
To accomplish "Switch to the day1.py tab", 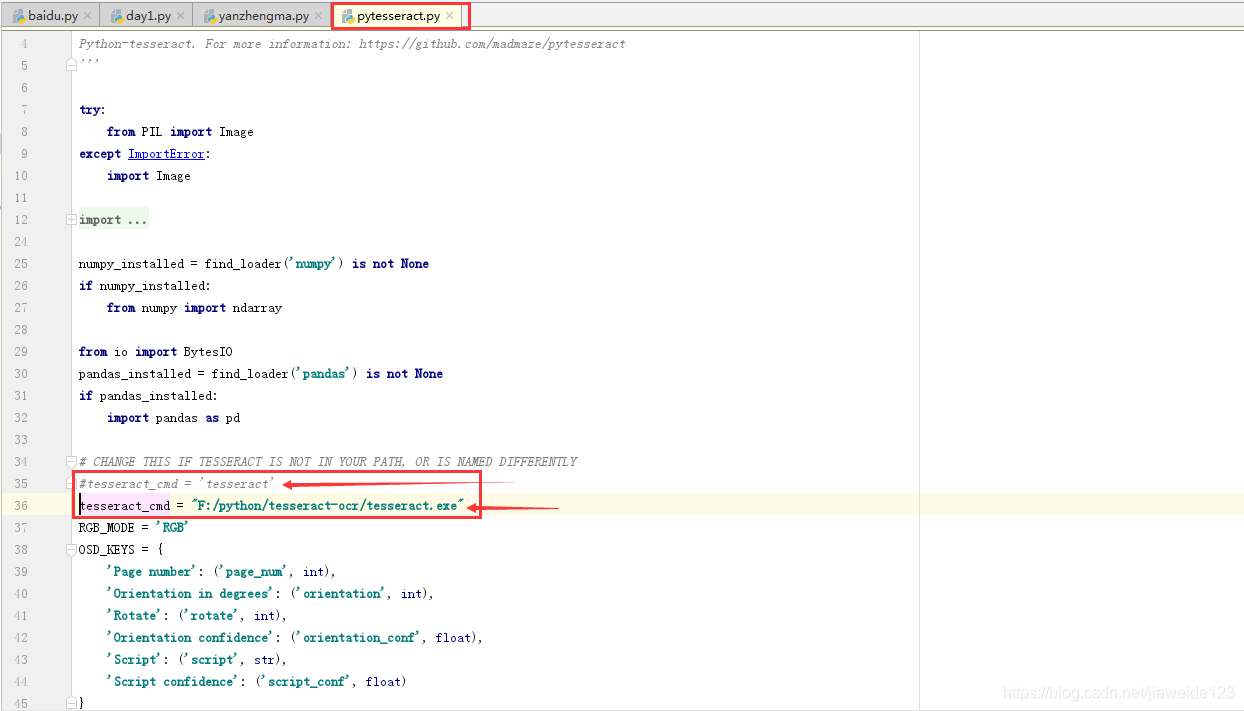I will click(x=148, y=17).
